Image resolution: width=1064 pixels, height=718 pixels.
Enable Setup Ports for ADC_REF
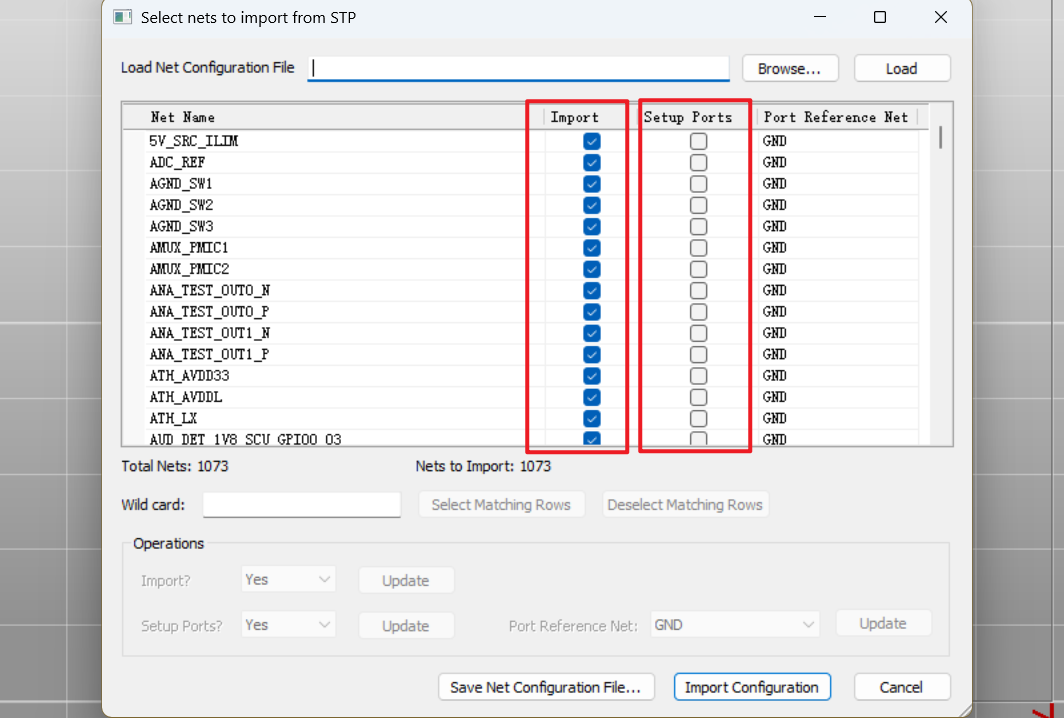click(698, 163)
